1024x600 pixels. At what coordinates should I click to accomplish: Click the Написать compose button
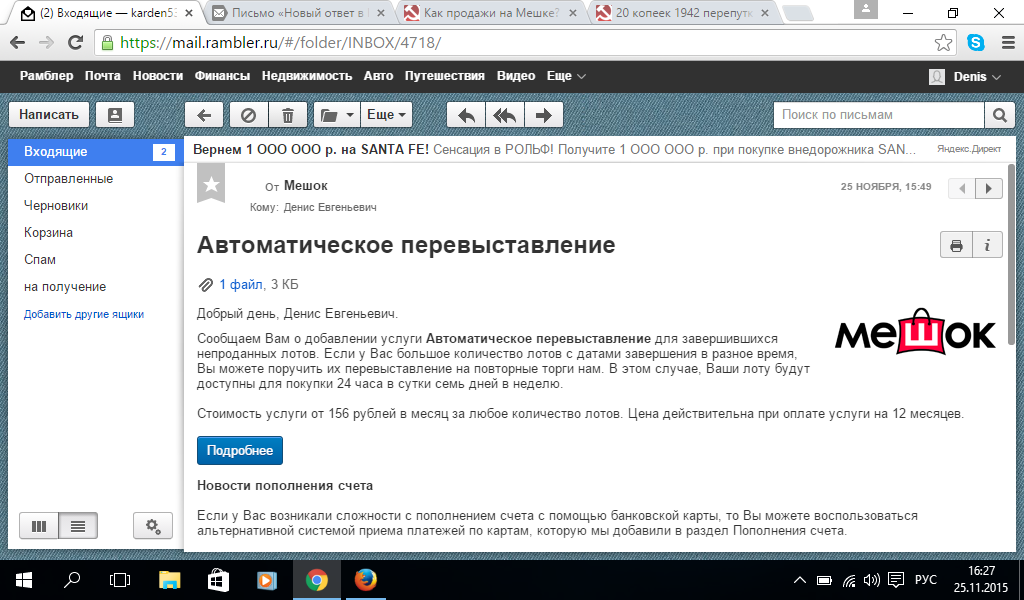tap(49, 115)
